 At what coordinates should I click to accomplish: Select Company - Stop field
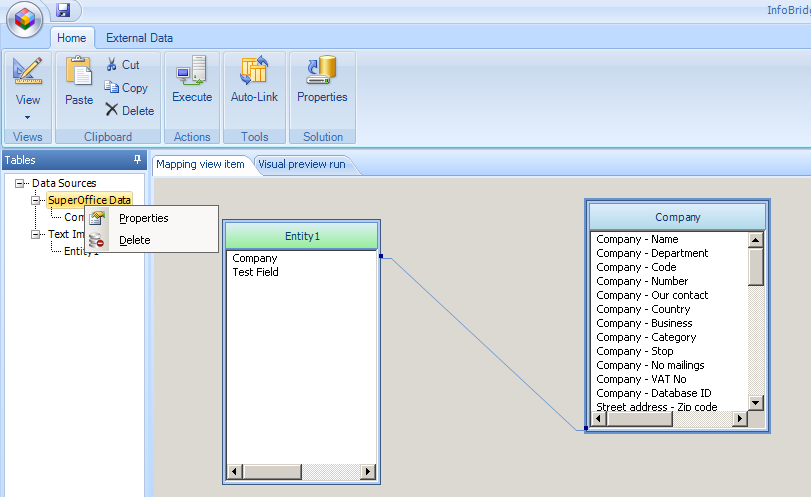[635, 351]
